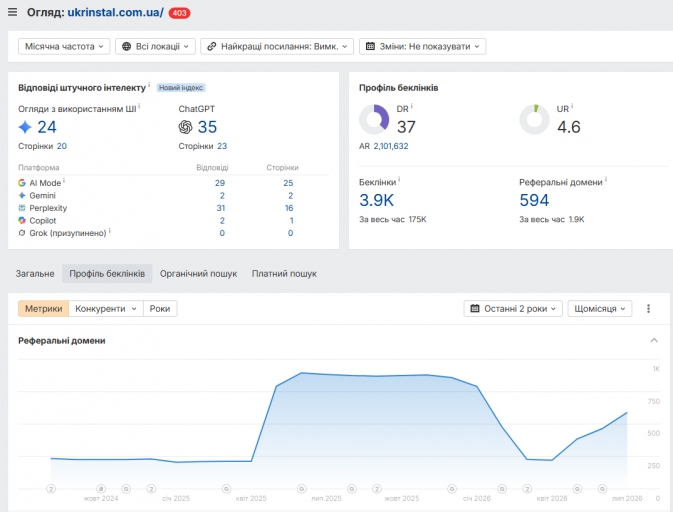The image size is (673, 512).
Task: Collapse the Реферальні домени chart section
Action: coord(654,340)
